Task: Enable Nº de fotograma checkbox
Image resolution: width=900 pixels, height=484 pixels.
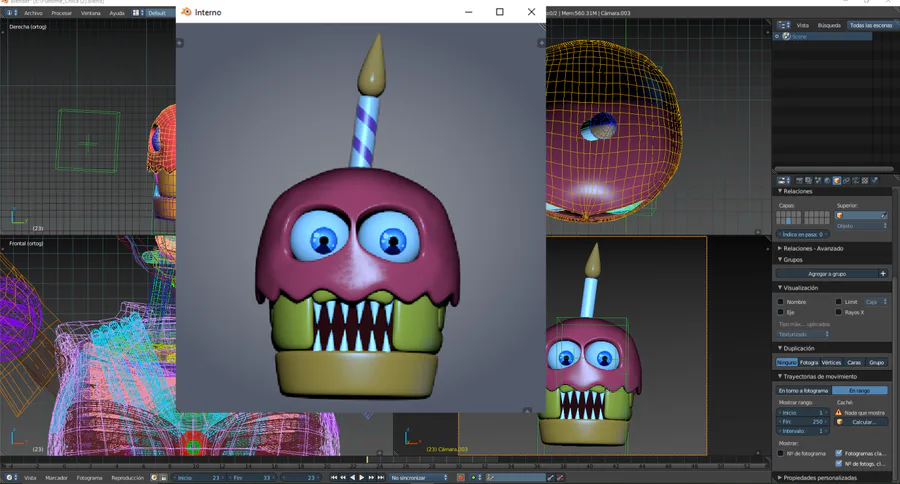Action: point(781,454)
